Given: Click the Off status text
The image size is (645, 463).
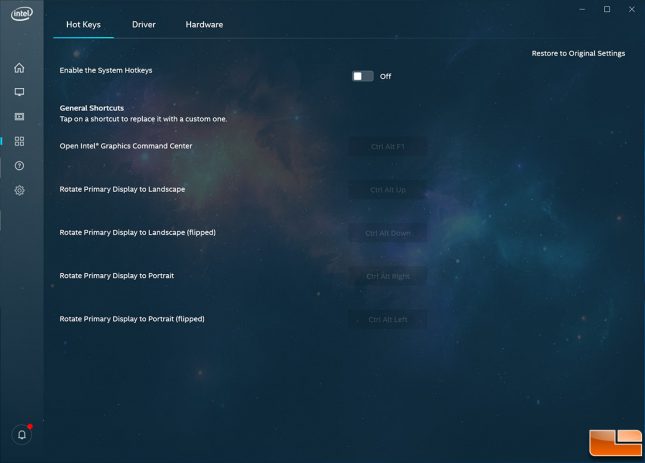Looking at the screenshot, I should click(385, 76).
